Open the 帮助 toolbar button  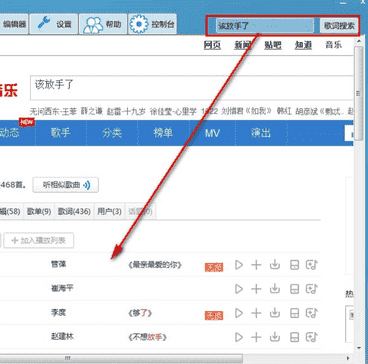(103, 24)
